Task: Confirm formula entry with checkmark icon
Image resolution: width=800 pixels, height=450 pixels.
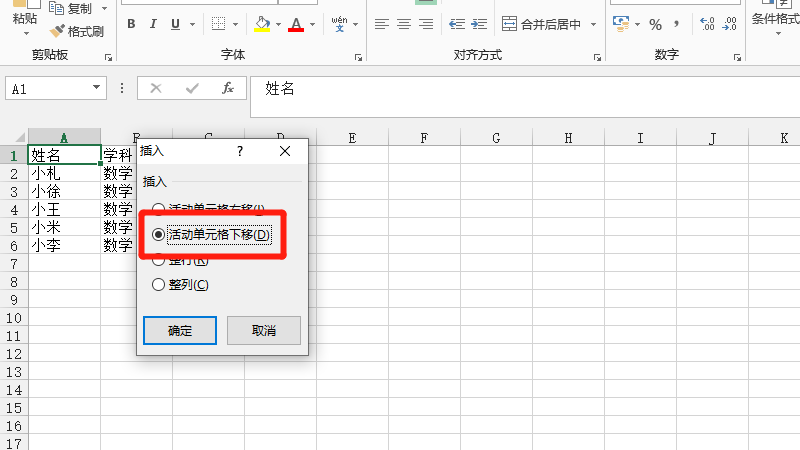Action: [x=192, y=89]
